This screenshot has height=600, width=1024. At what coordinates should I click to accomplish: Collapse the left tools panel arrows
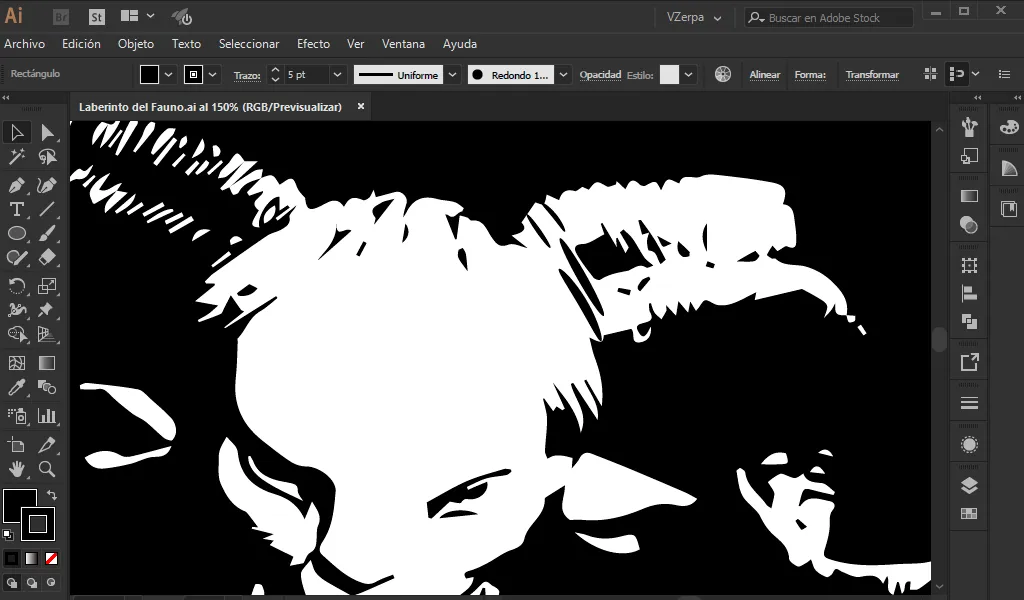tap(6, 98)
